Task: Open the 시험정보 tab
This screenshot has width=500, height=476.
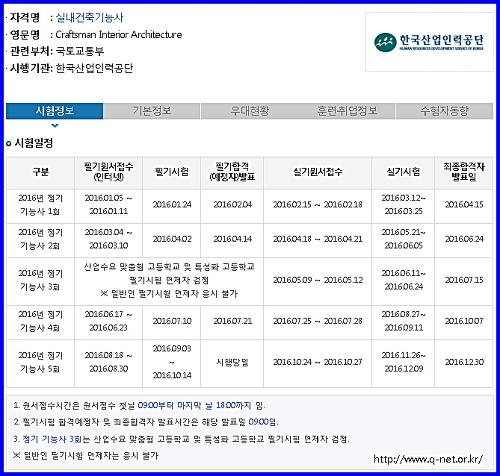Action: (x=55, y=111)
